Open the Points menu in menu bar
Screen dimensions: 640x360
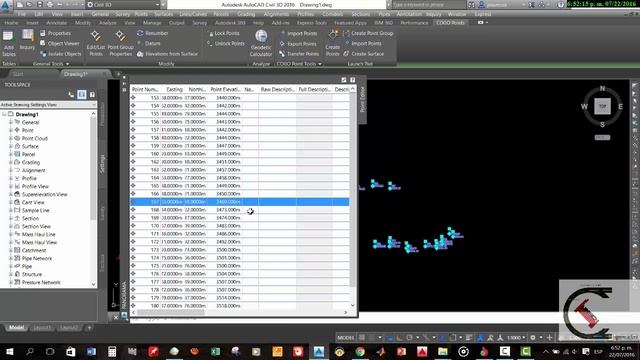click(x=141, y=14)
